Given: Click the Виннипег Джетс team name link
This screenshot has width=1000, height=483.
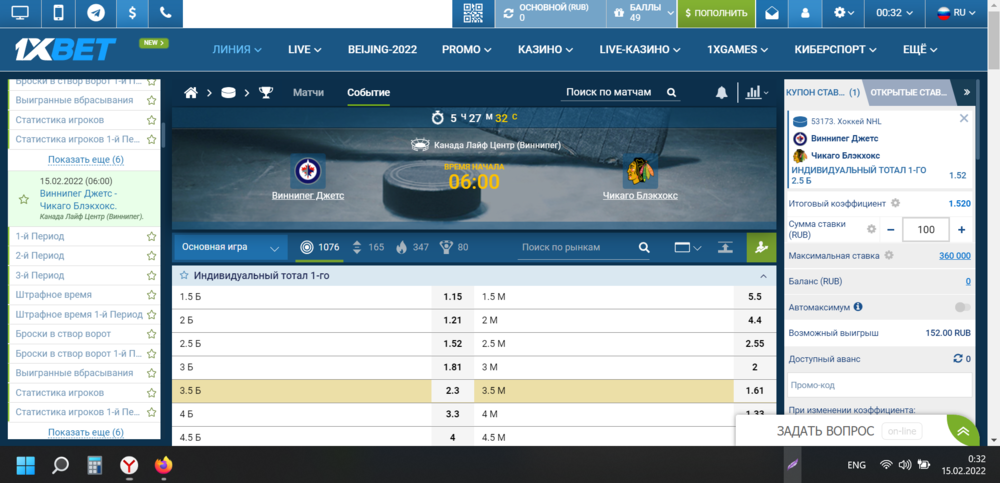Looking at the screenshot, I should 307,195.
